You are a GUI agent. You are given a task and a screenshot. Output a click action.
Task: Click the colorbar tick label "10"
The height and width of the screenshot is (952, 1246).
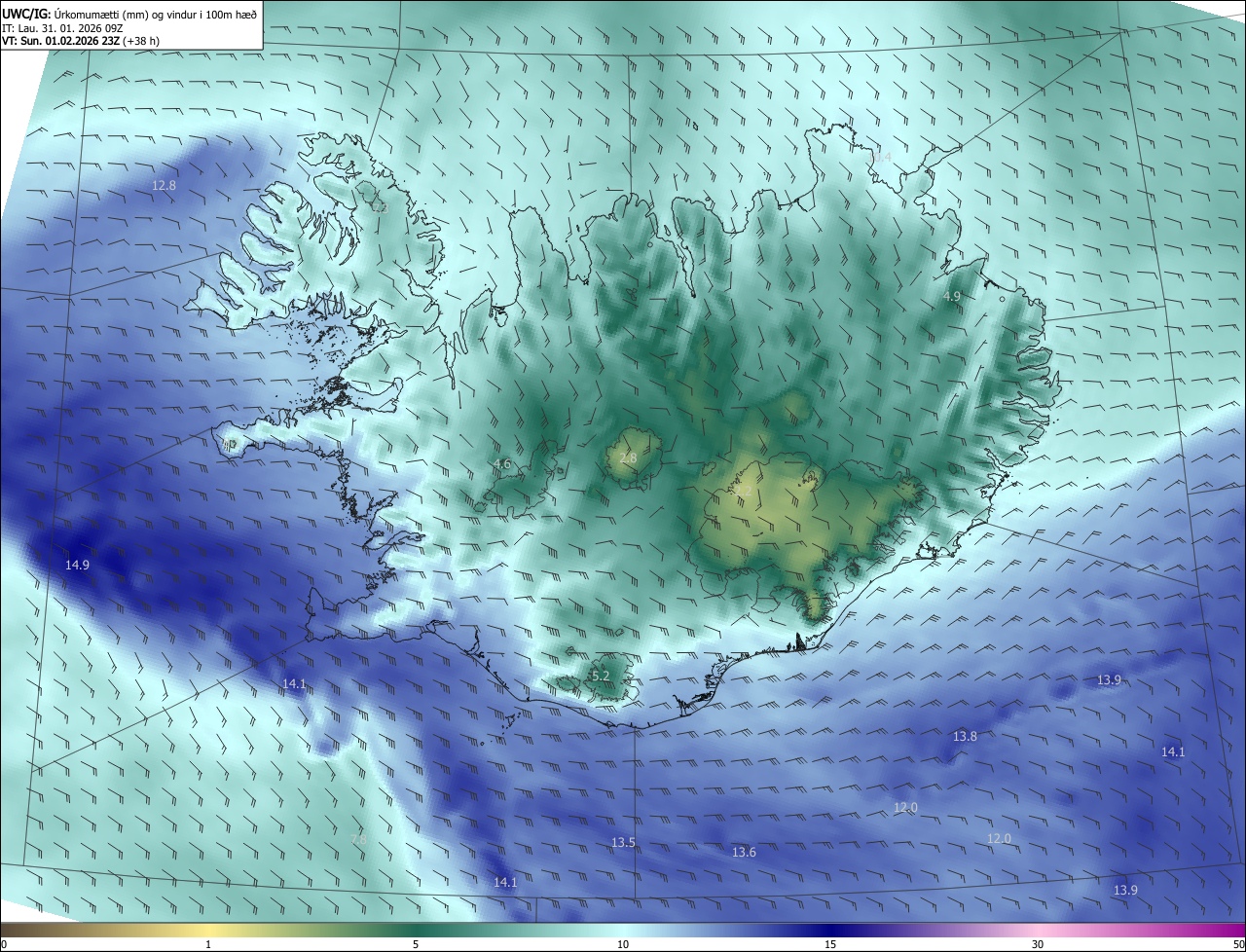pos(623,944)
